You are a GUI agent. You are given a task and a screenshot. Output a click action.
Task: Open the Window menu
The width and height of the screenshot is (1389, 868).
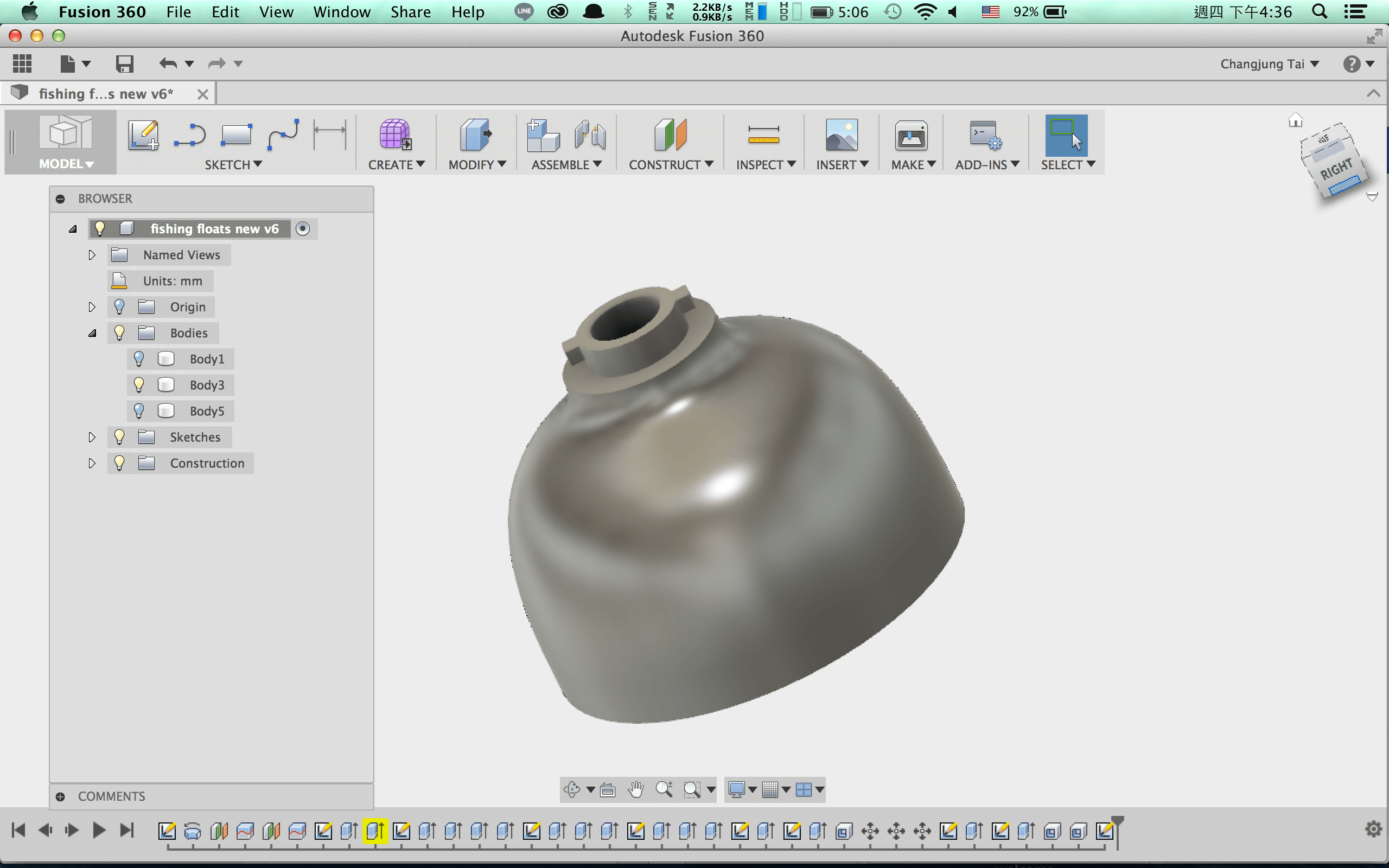(x=341, y=11)
